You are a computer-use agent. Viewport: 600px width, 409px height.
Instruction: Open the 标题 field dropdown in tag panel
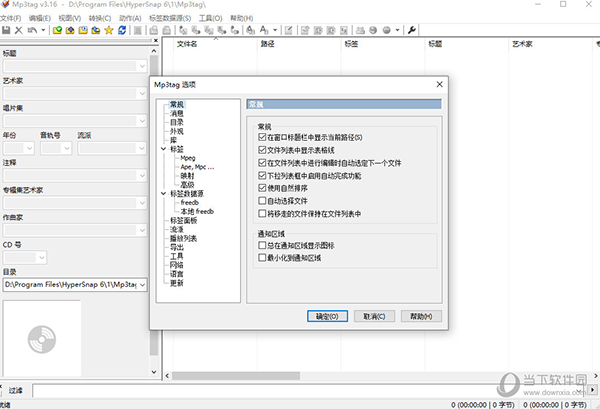pyautogui.click(x=142, y=66)
